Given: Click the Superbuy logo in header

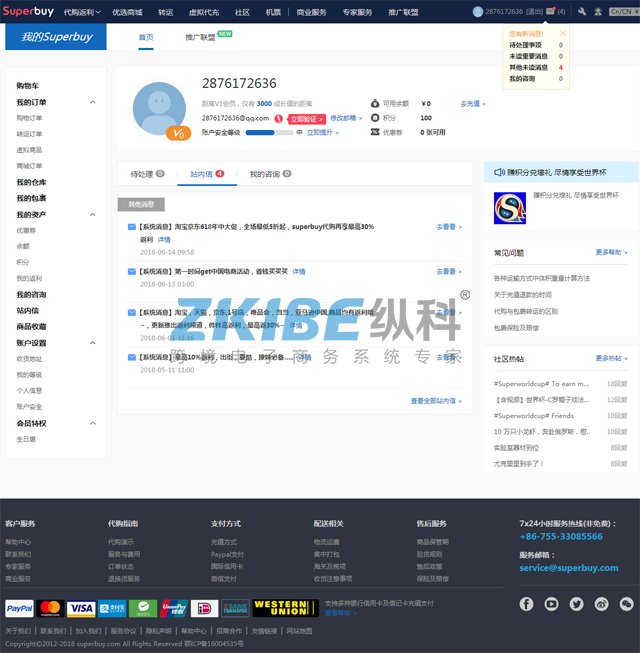Looking at the screenshot, I should [x=28, y=11].
